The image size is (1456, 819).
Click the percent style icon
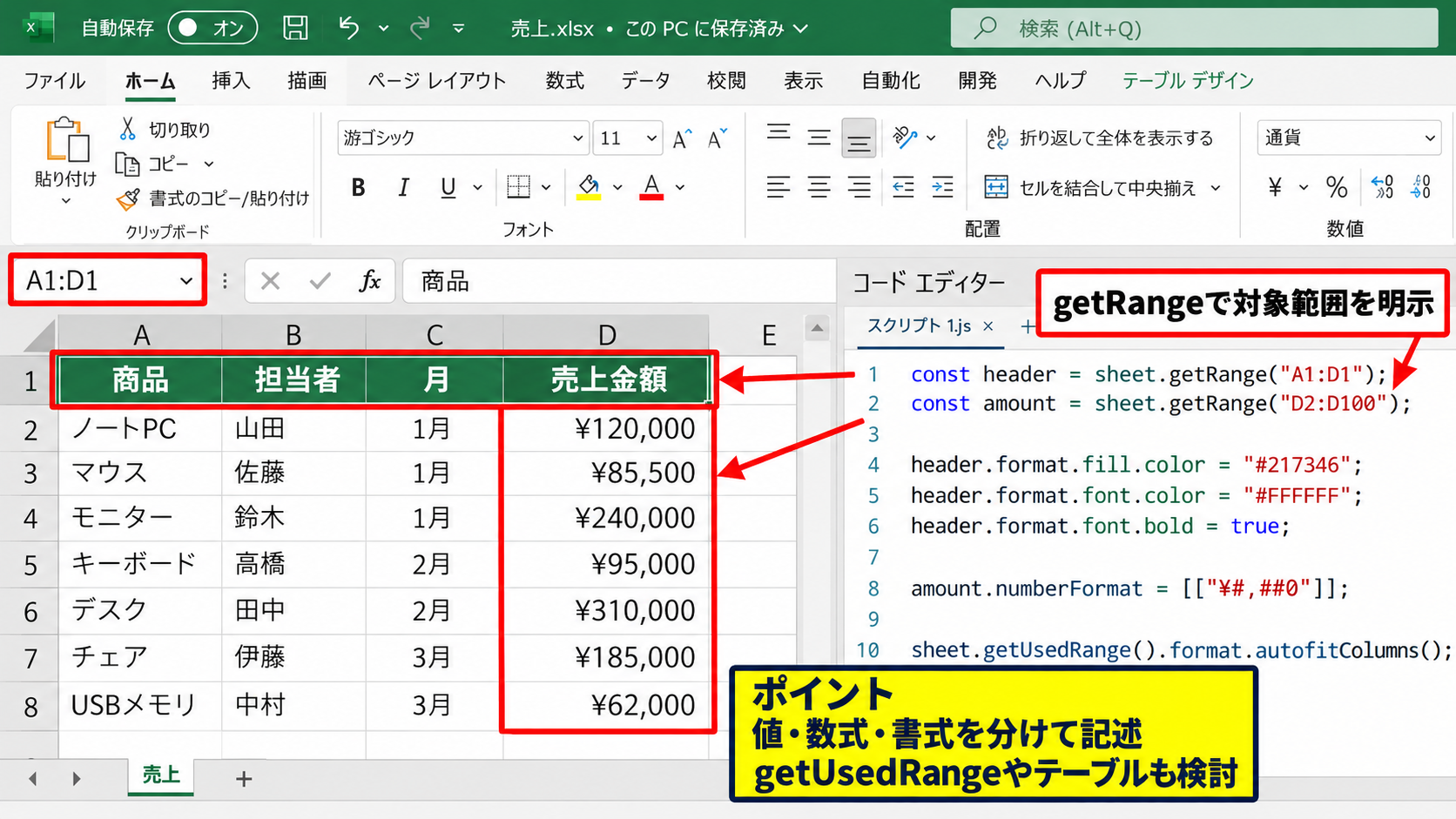[1337, 187]
